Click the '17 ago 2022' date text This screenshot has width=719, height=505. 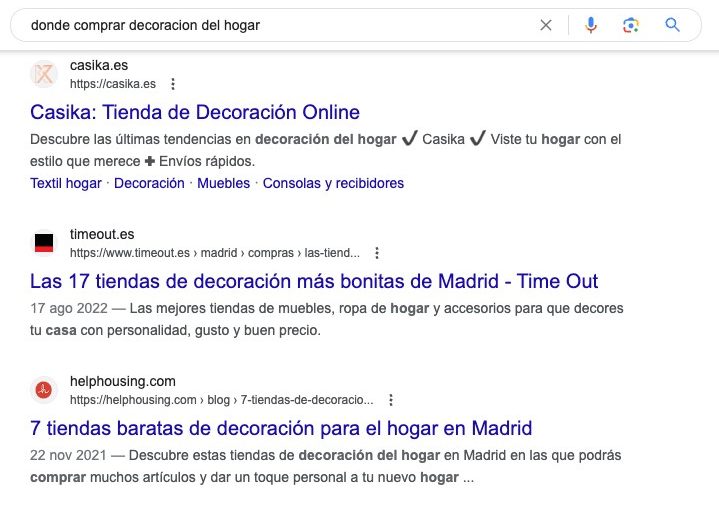(x=69, y=308)
